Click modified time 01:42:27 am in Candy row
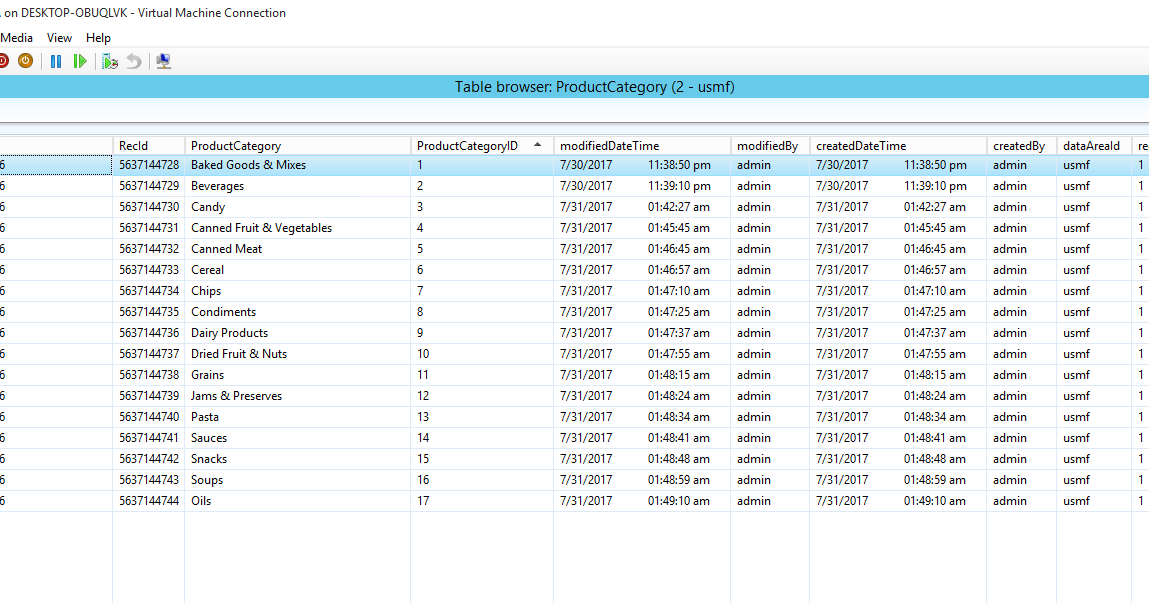The height and width of the screenshot is (603, 1149). point(679,207)
